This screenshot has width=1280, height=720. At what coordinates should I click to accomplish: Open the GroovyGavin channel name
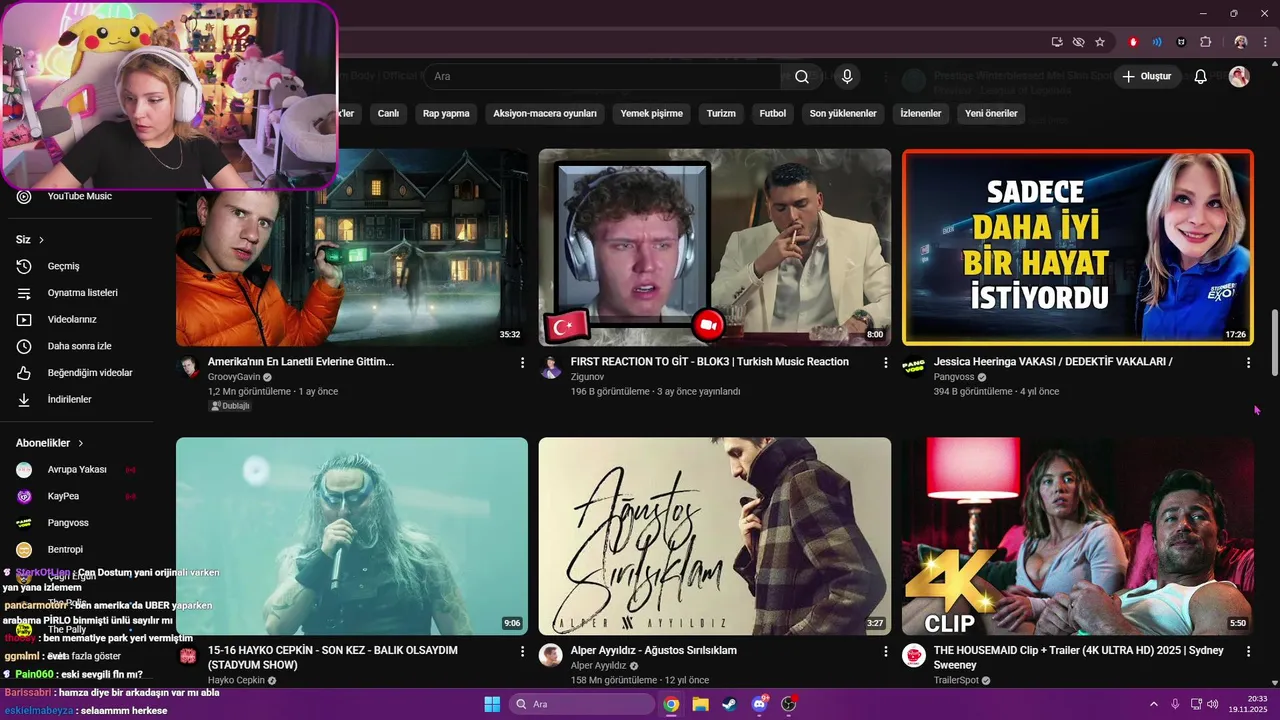pyautogui.click(x=234, y=377)
